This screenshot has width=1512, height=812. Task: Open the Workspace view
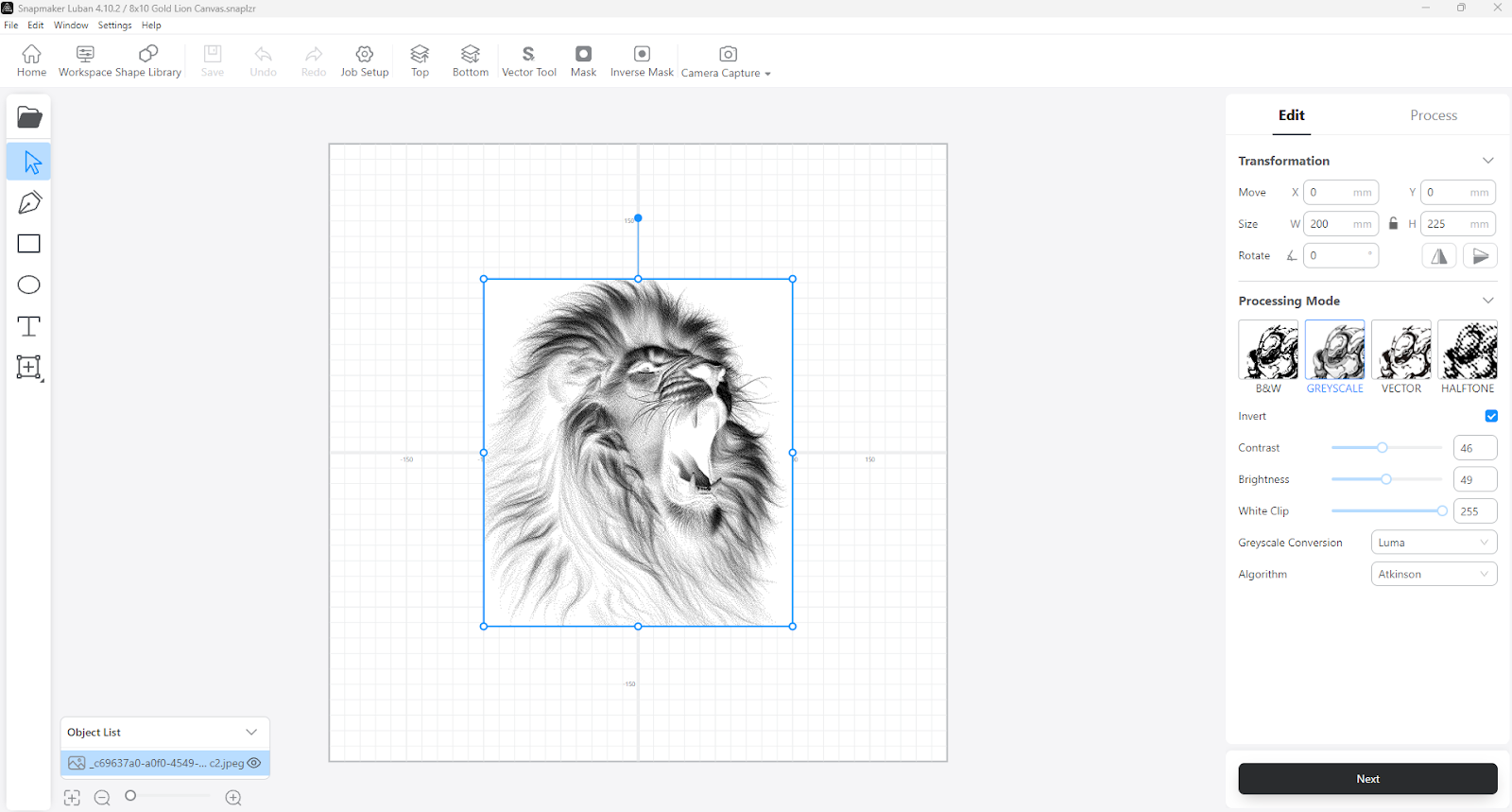pos(85,60)
